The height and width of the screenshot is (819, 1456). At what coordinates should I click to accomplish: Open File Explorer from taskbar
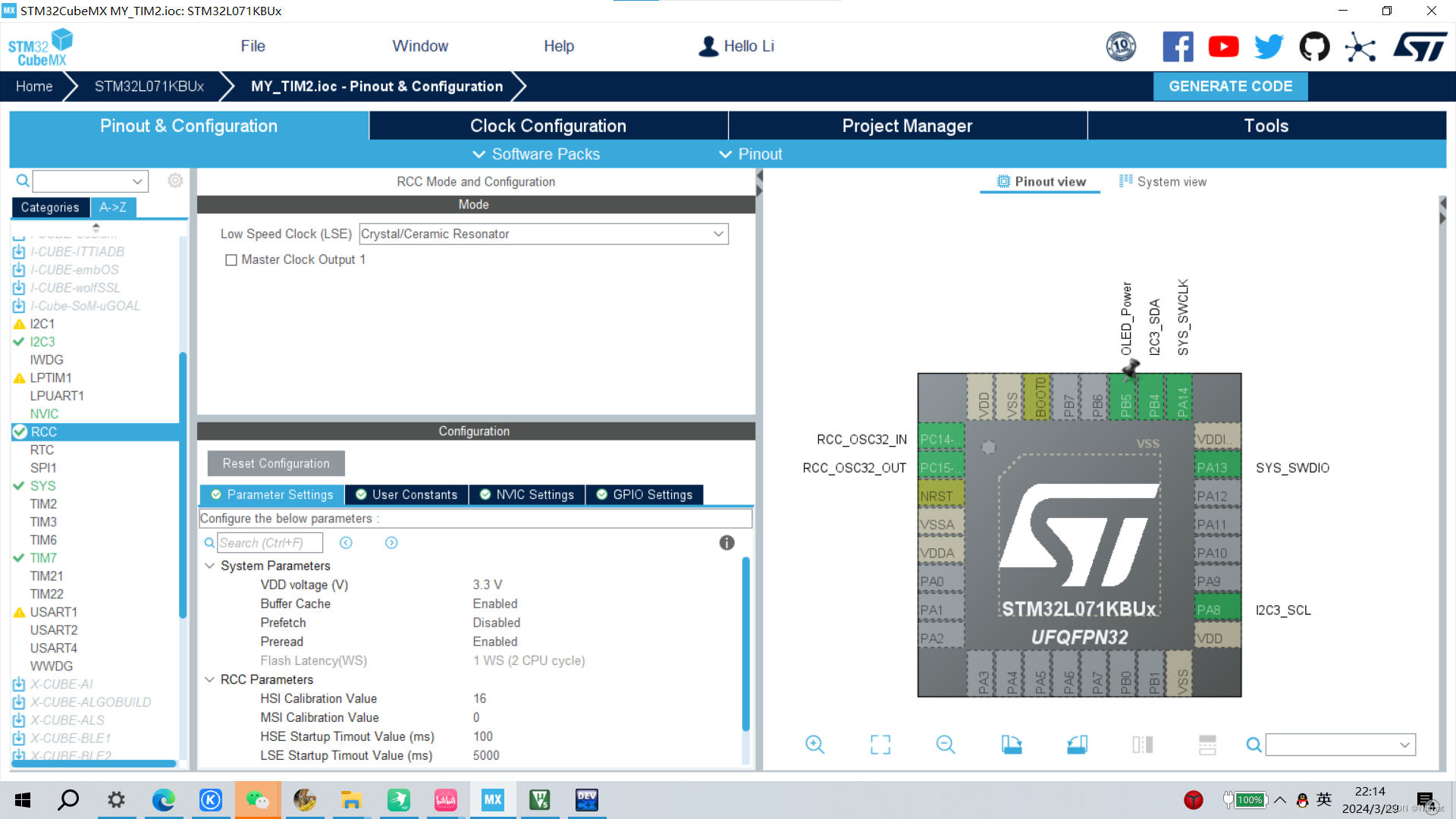coord(351,800)
